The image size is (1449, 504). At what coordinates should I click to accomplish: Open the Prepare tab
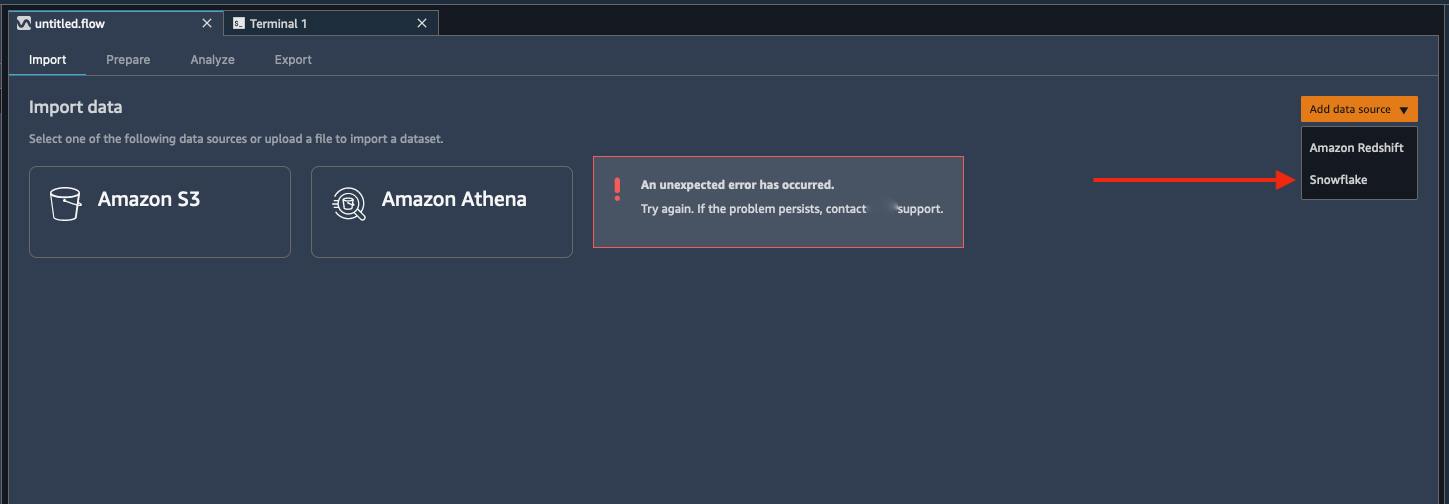pos(128,60)
